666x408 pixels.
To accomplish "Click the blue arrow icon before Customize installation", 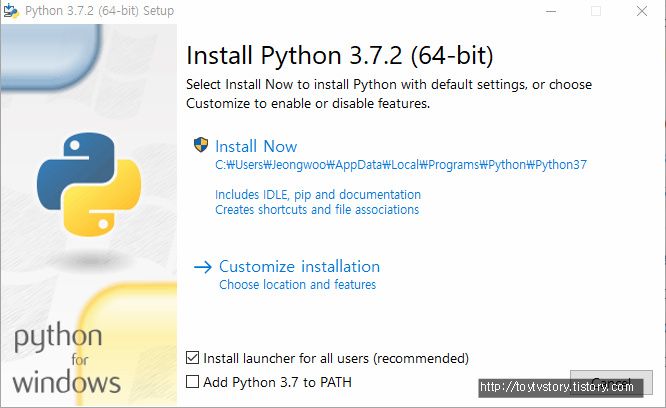I will tap(203, 267).
